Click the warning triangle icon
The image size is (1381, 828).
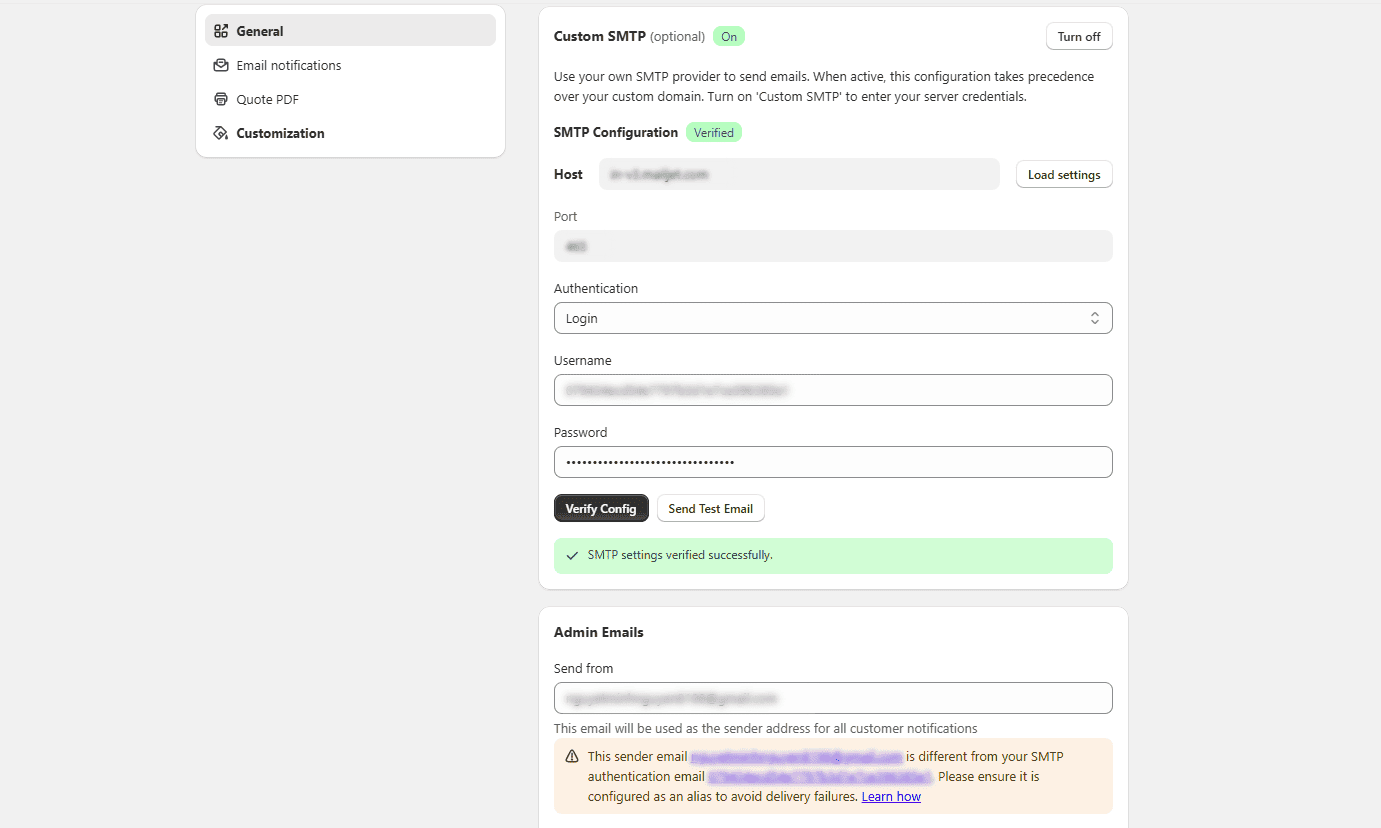coord(572,757)
